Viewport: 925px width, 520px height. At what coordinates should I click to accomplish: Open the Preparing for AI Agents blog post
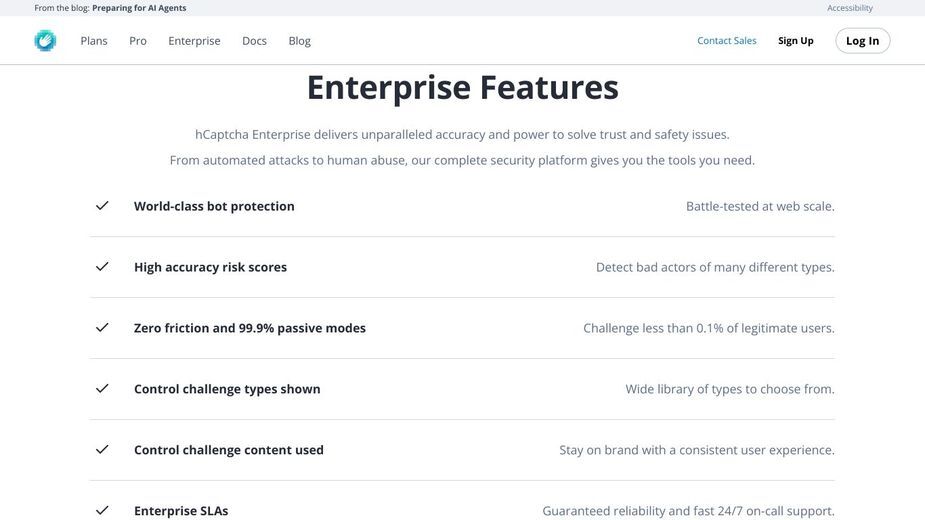click(139, 8)
